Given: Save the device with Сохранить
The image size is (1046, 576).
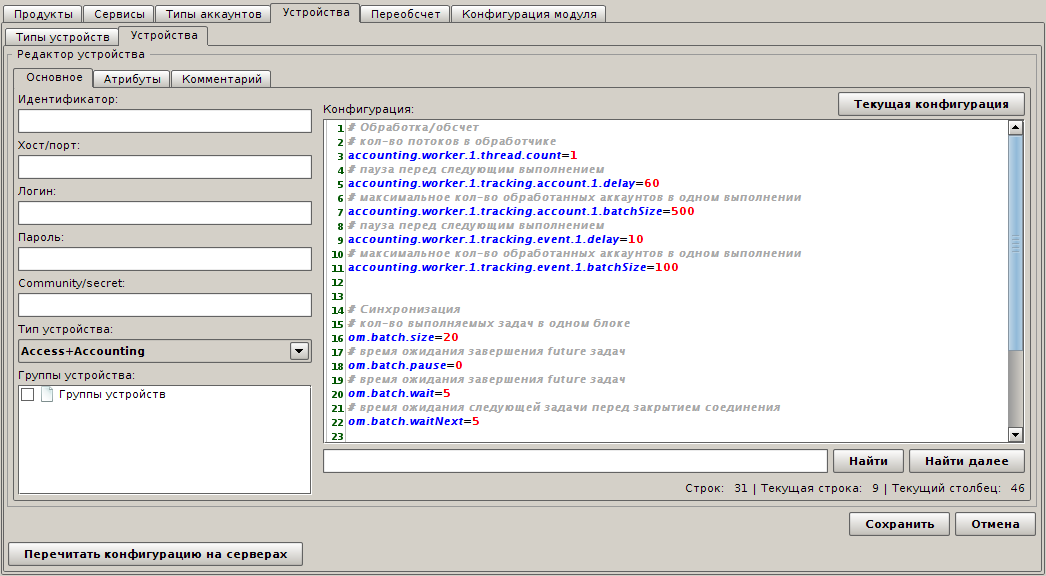Looking at the screenshot, I should point(899,524).
